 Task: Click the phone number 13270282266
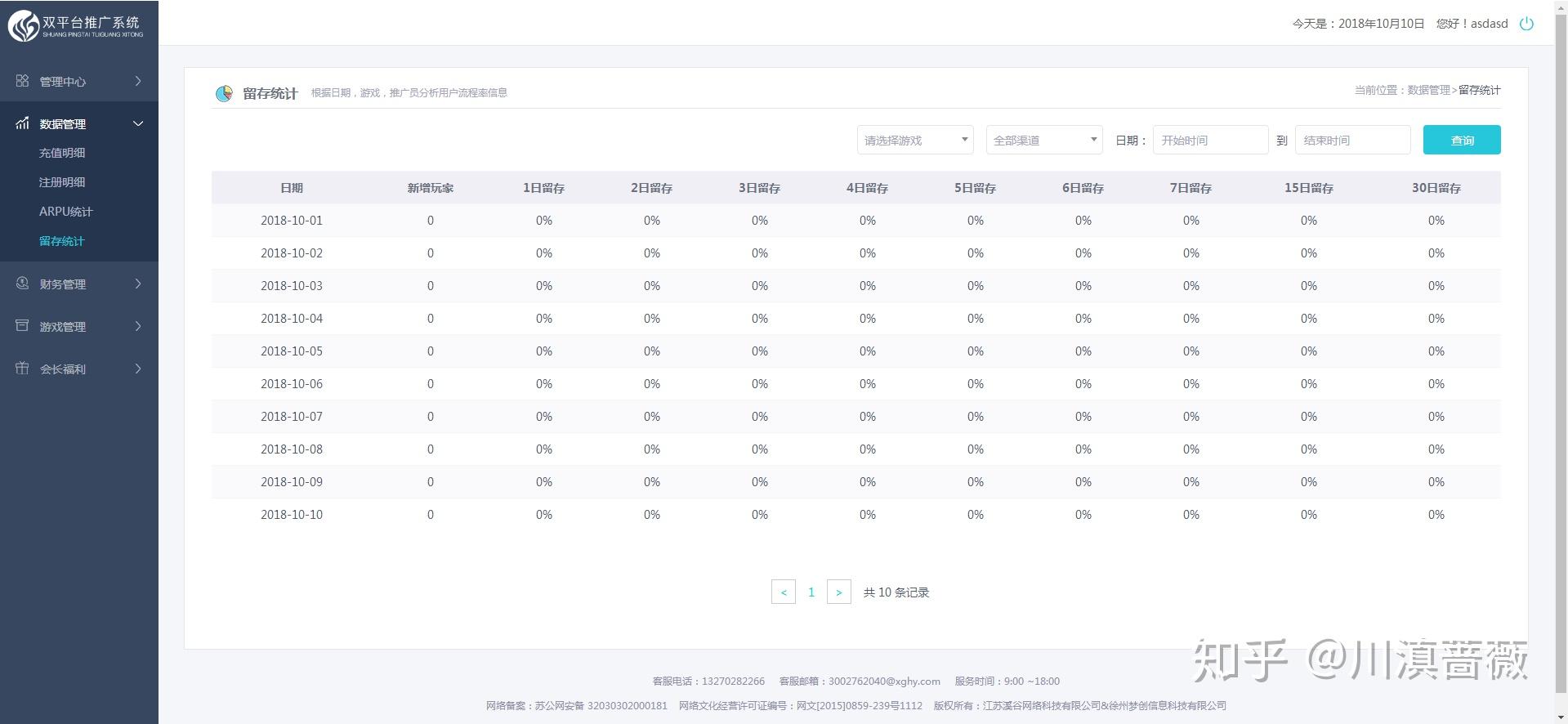(x=733, y=681)
